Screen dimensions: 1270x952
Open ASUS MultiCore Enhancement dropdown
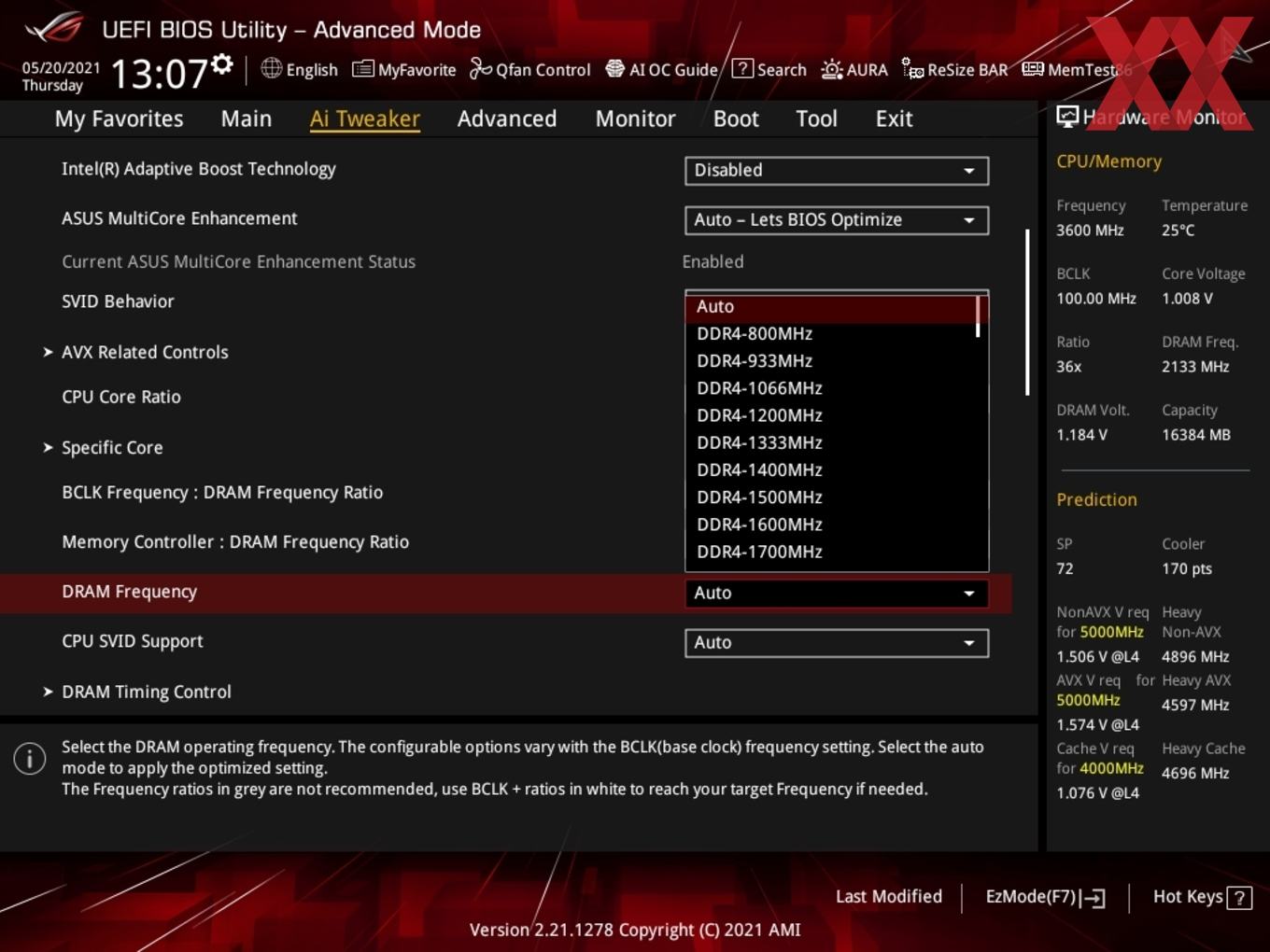pyautogui.click(x=837, y=220)
